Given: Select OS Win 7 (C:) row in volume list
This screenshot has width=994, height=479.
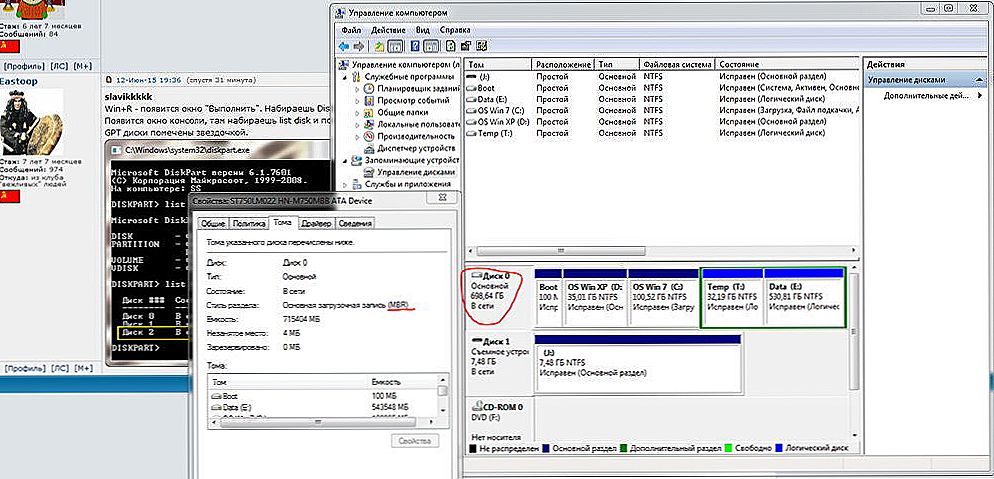Looking at the screenshot, I should pyautogui.click(x=662, y=110).
